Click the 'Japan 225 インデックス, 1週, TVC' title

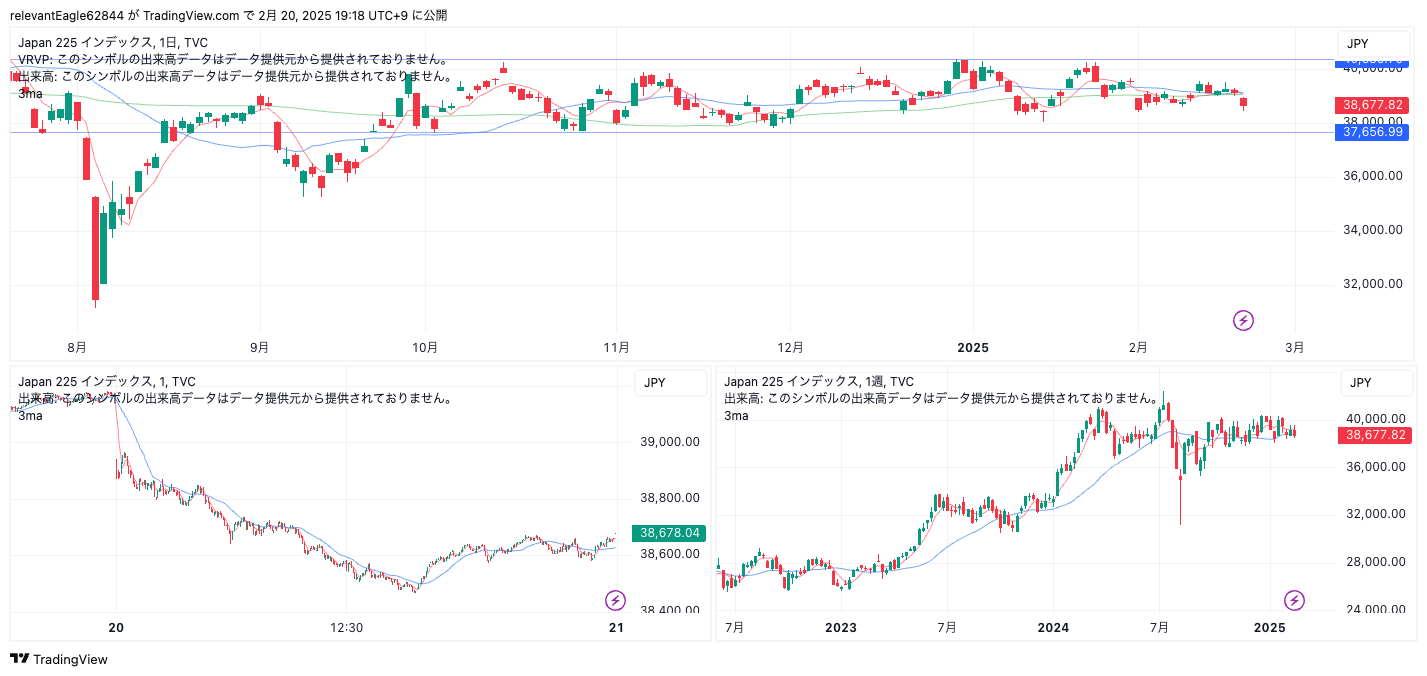click(818, 381)
